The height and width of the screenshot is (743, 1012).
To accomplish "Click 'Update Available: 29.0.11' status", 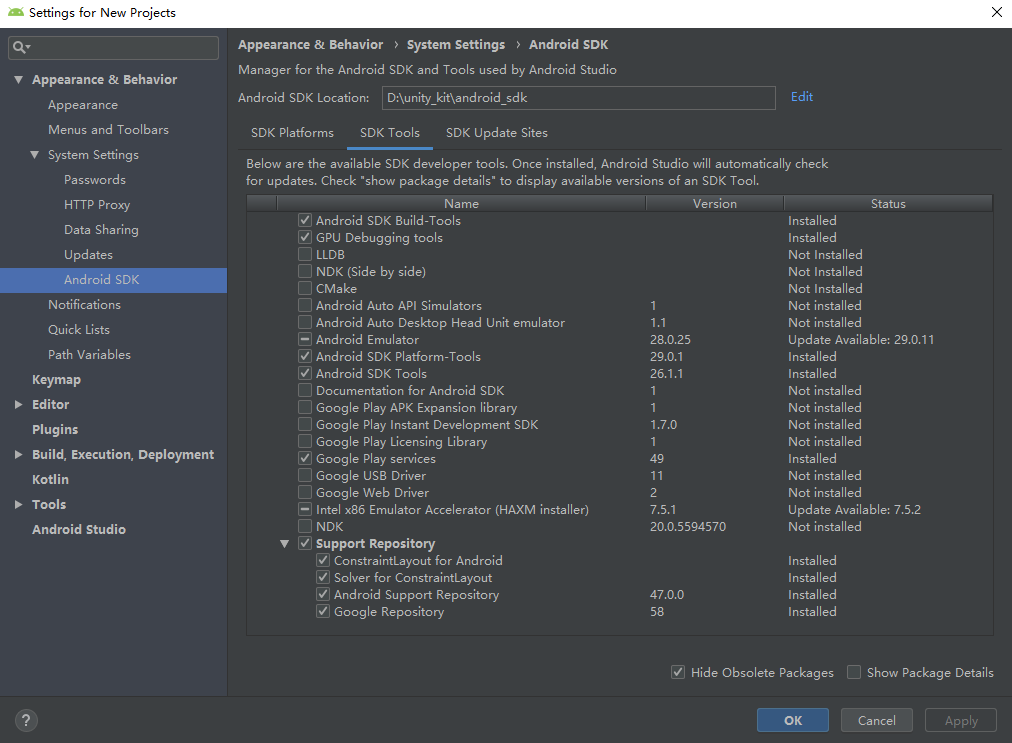I will (861, 340).
